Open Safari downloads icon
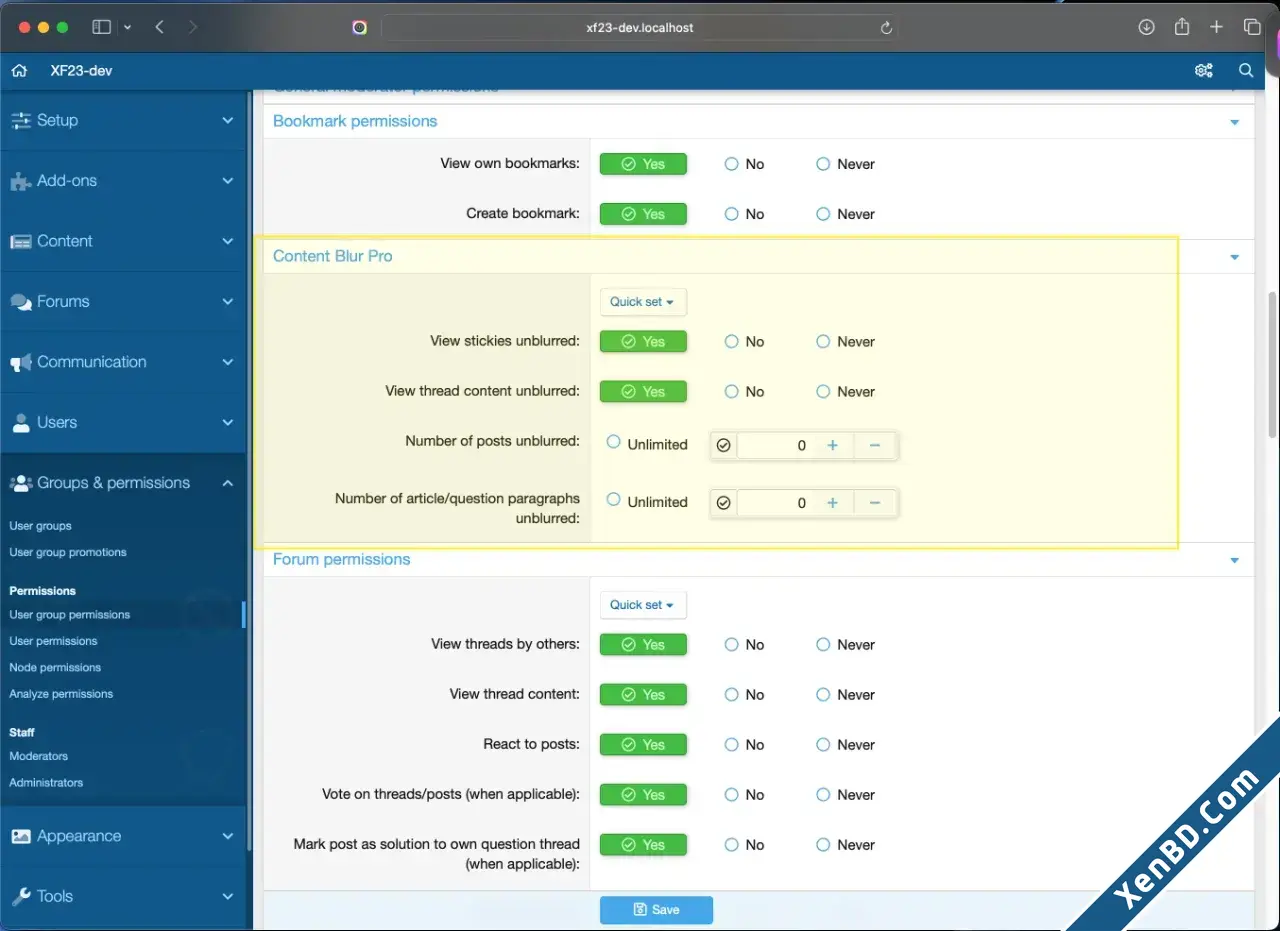The width and height of the screenshot is (1280, 931). 1147,27
